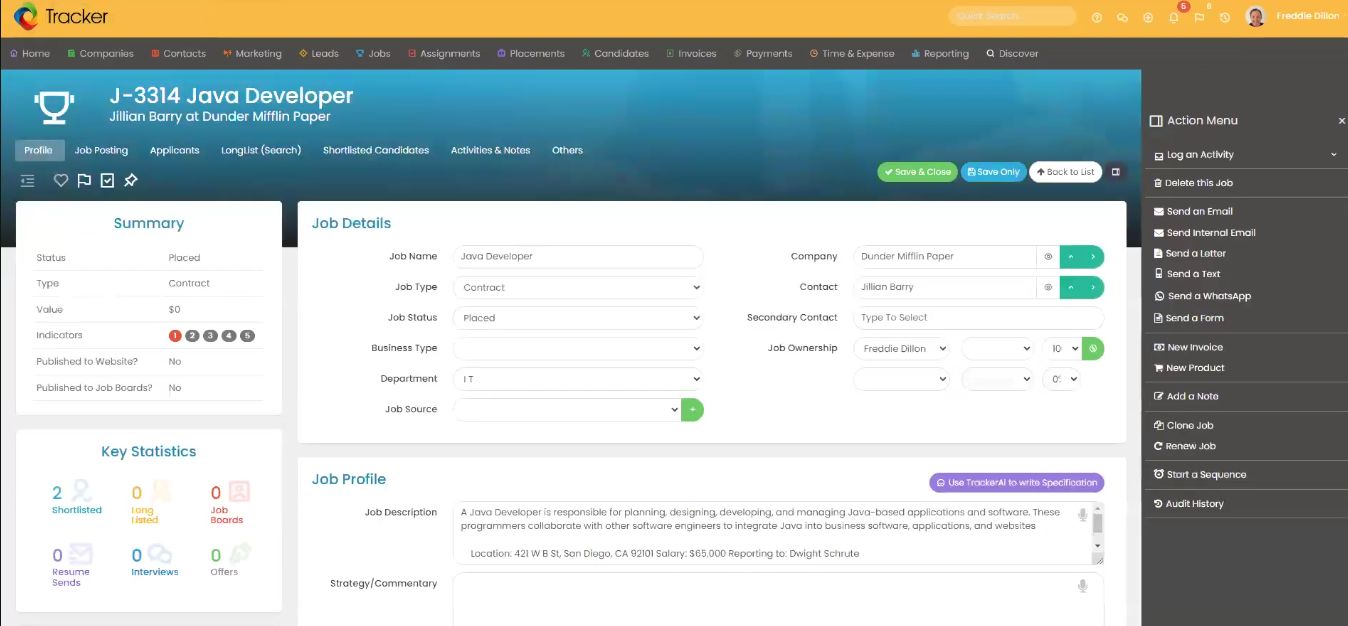Click green plus beside Job Source
This screenshot has width=1348, height=626.
692,409
